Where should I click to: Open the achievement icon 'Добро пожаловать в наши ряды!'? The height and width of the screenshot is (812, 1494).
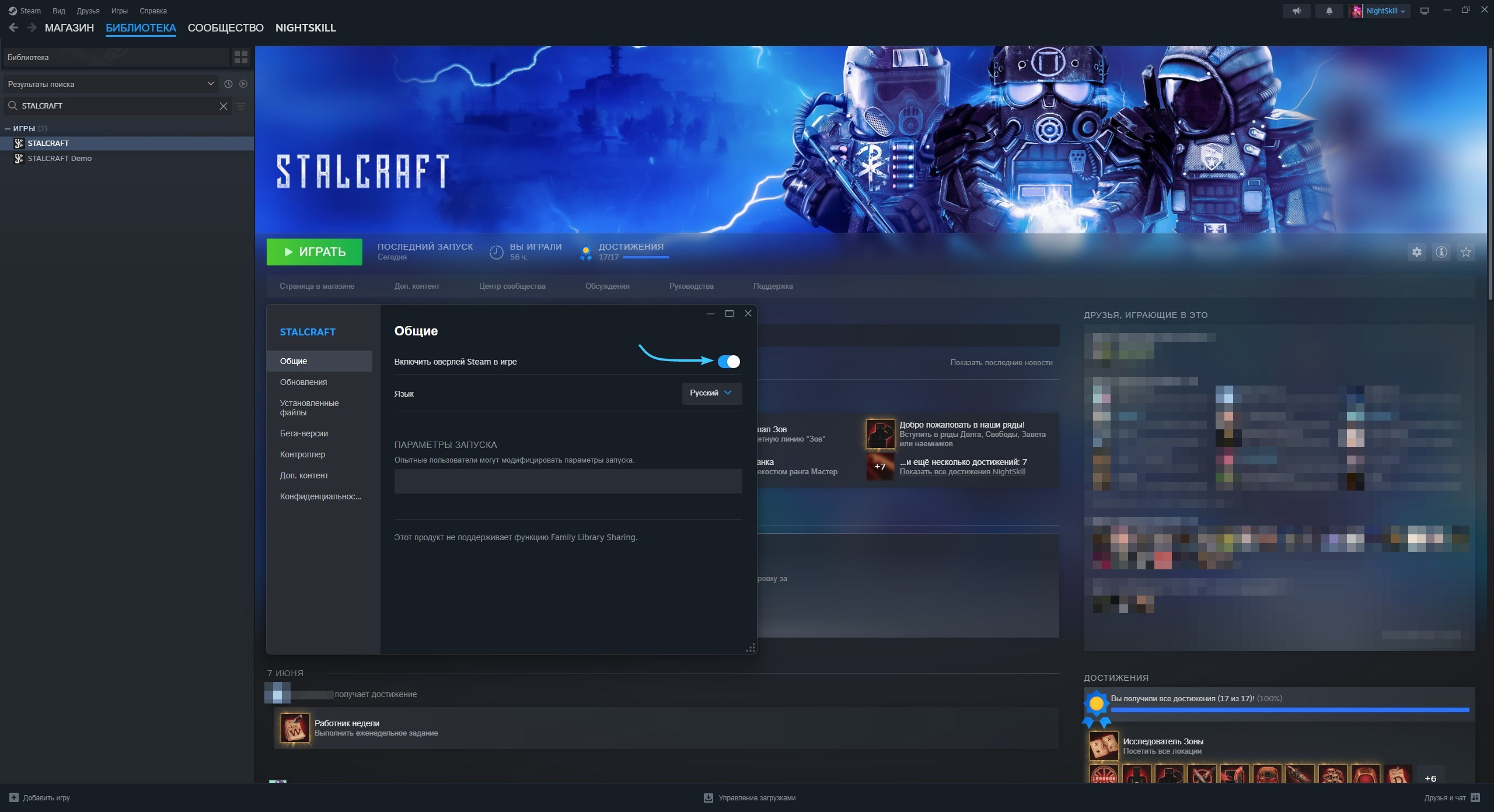879,434
